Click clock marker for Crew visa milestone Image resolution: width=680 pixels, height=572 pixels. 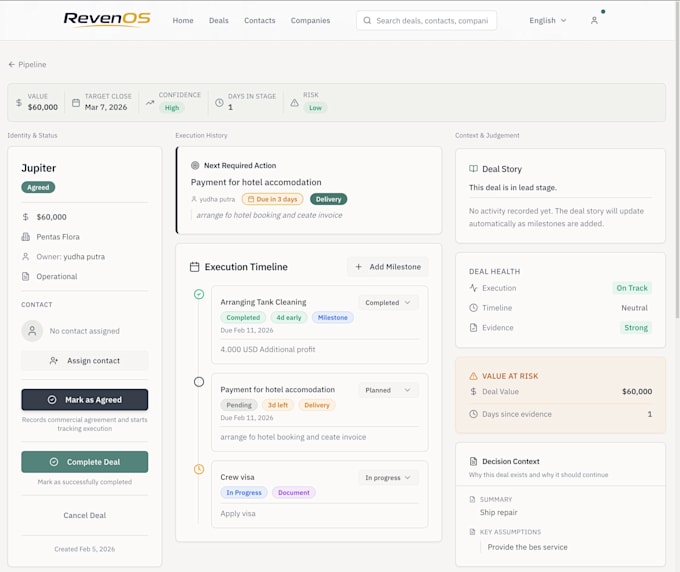pyautogui.click(x=199, y=469)
